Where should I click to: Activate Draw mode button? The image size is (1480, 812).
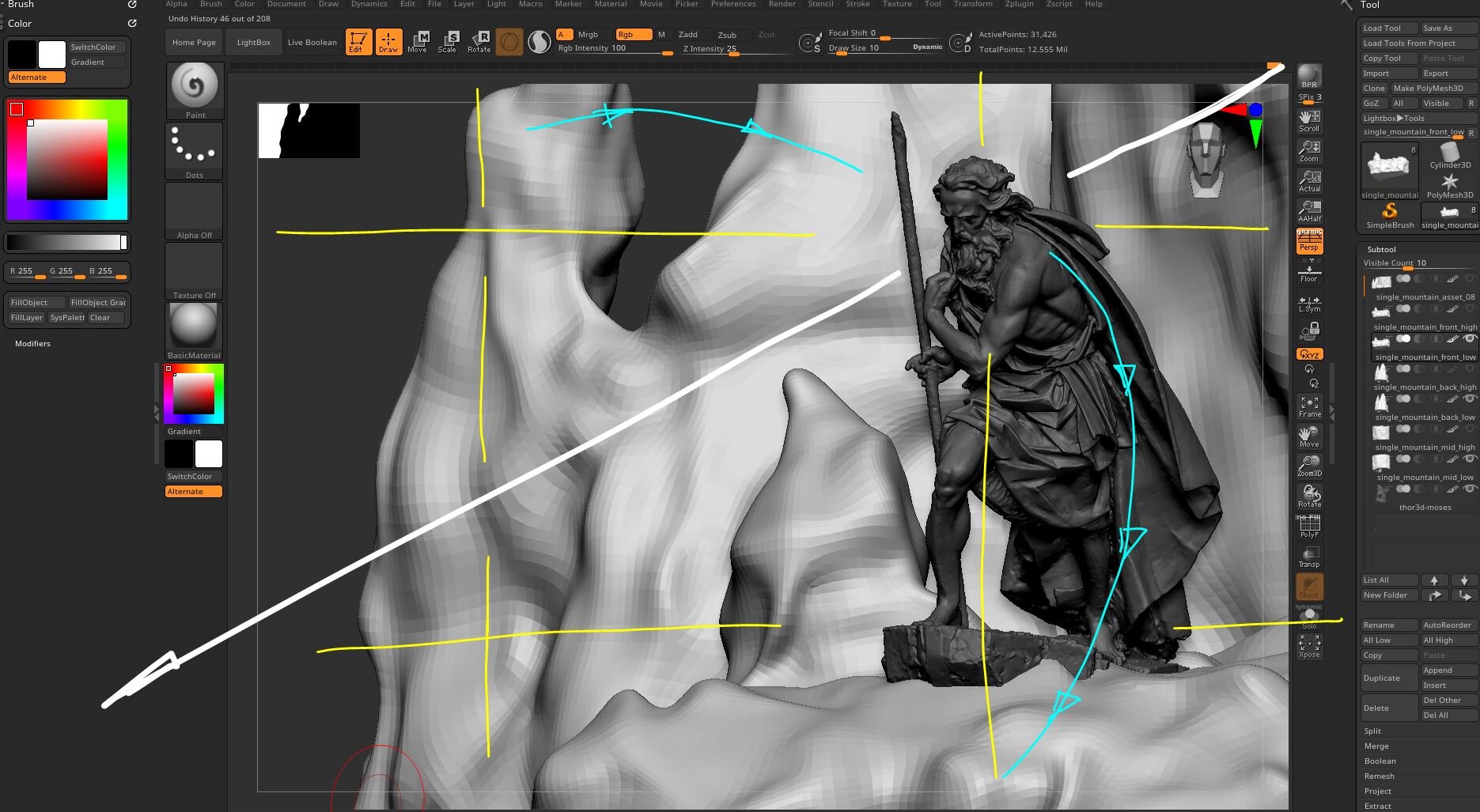tap(388, 42)
